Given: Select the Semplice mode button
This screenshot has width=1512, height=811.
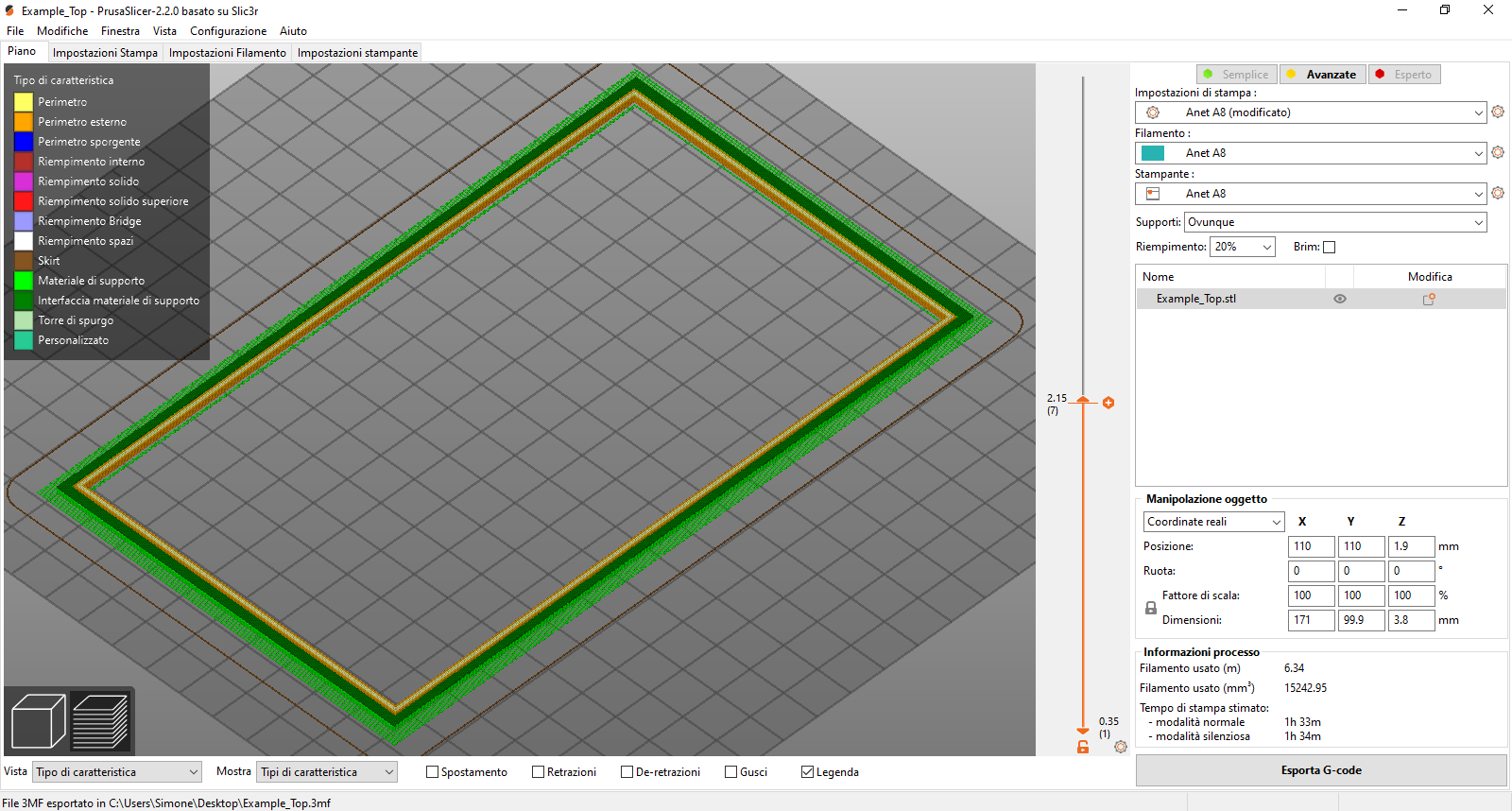Looking at the screenshot, I should coord(1237,75).
